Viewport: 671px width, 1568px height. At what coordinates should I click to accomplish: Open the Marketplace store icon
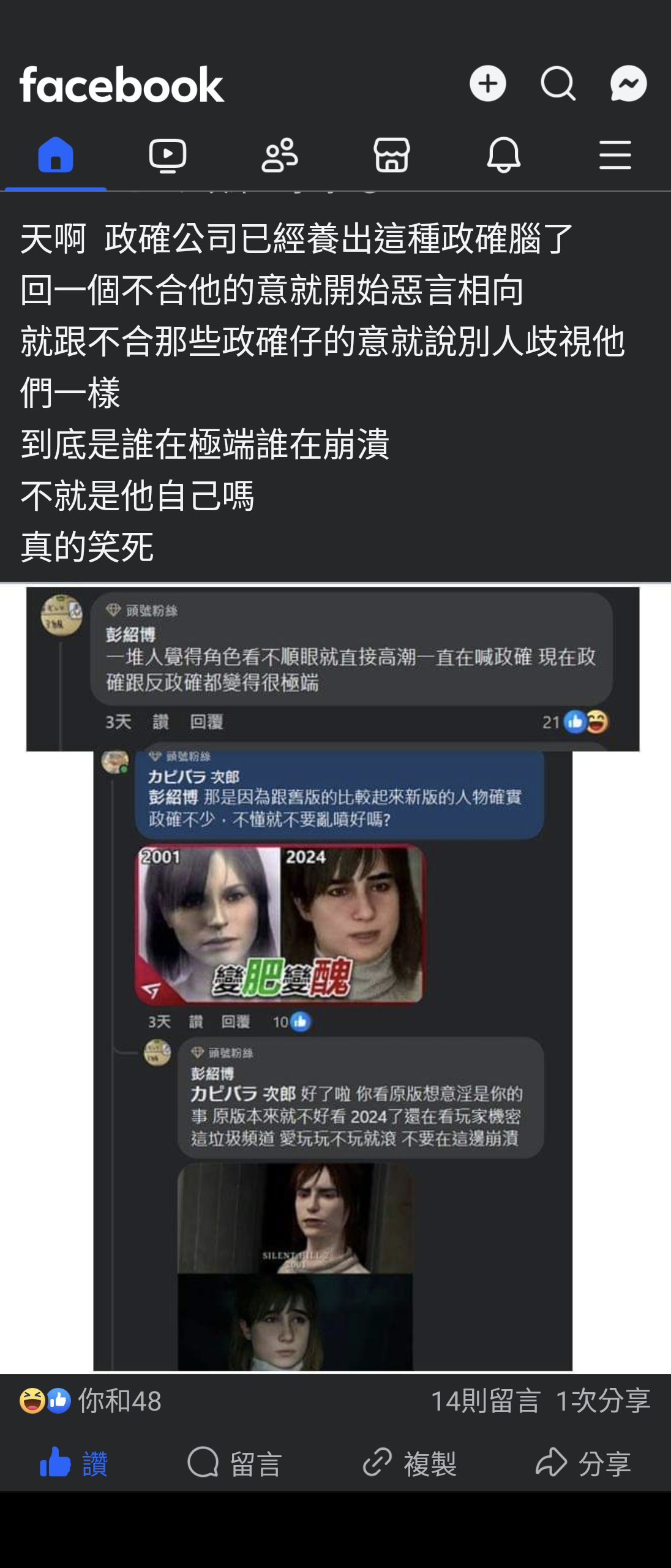392,155
